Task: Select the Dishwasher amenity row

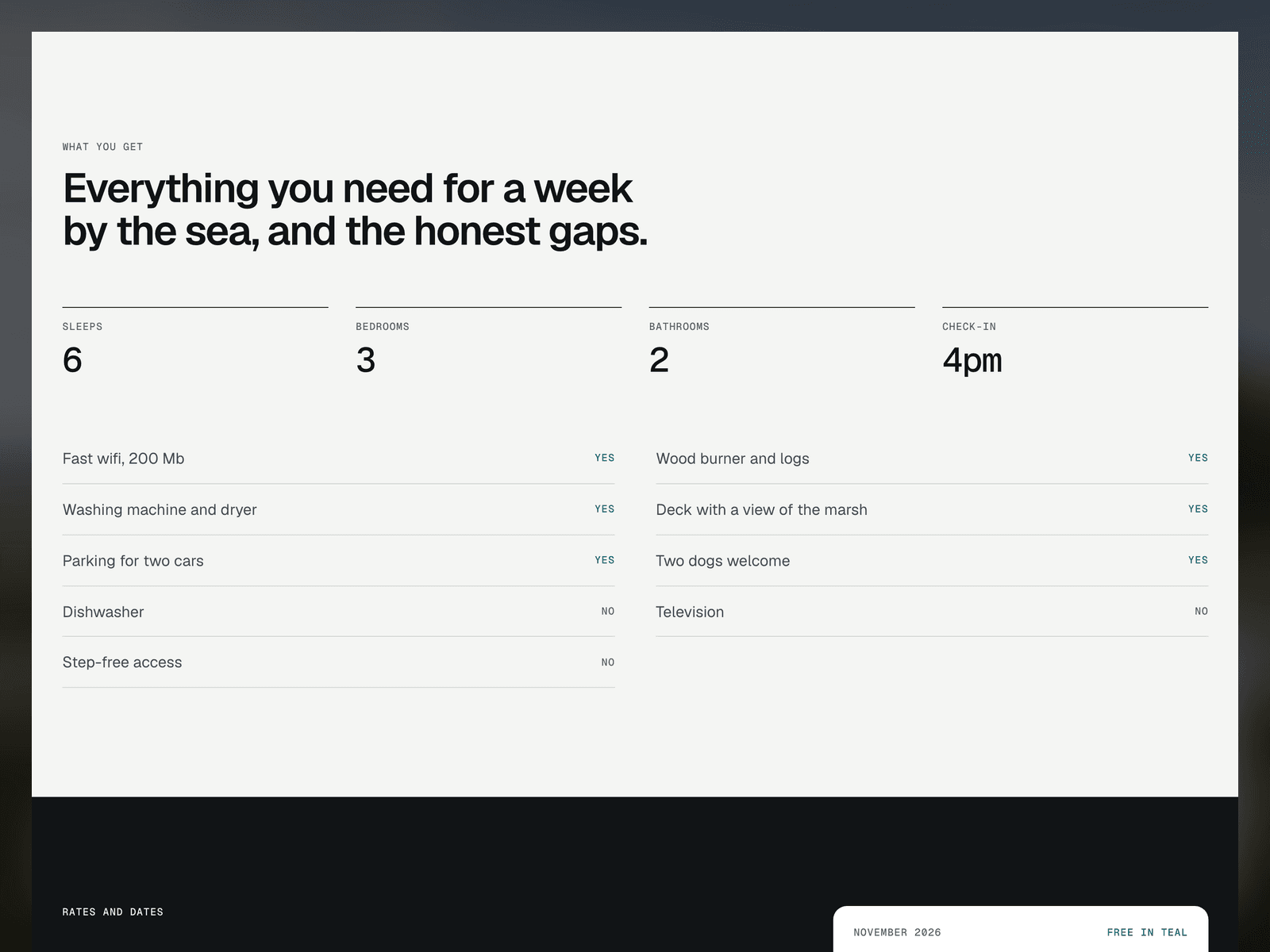Action: pos(338,612)
